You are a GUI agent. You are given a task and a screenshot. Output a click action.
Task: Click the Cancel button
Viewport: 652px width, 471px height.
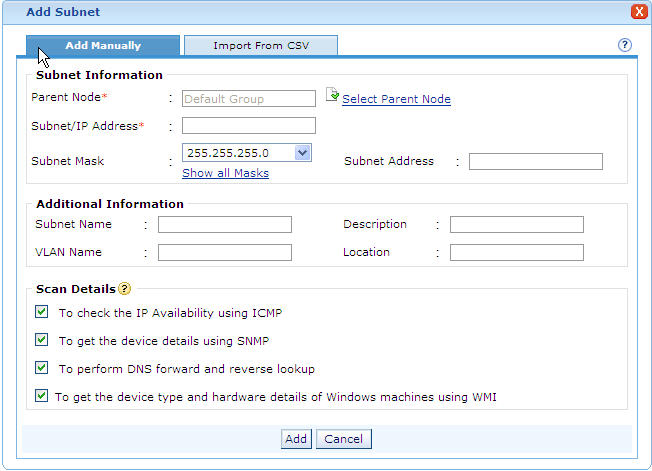pyautogui.click(x=343, y=439)
